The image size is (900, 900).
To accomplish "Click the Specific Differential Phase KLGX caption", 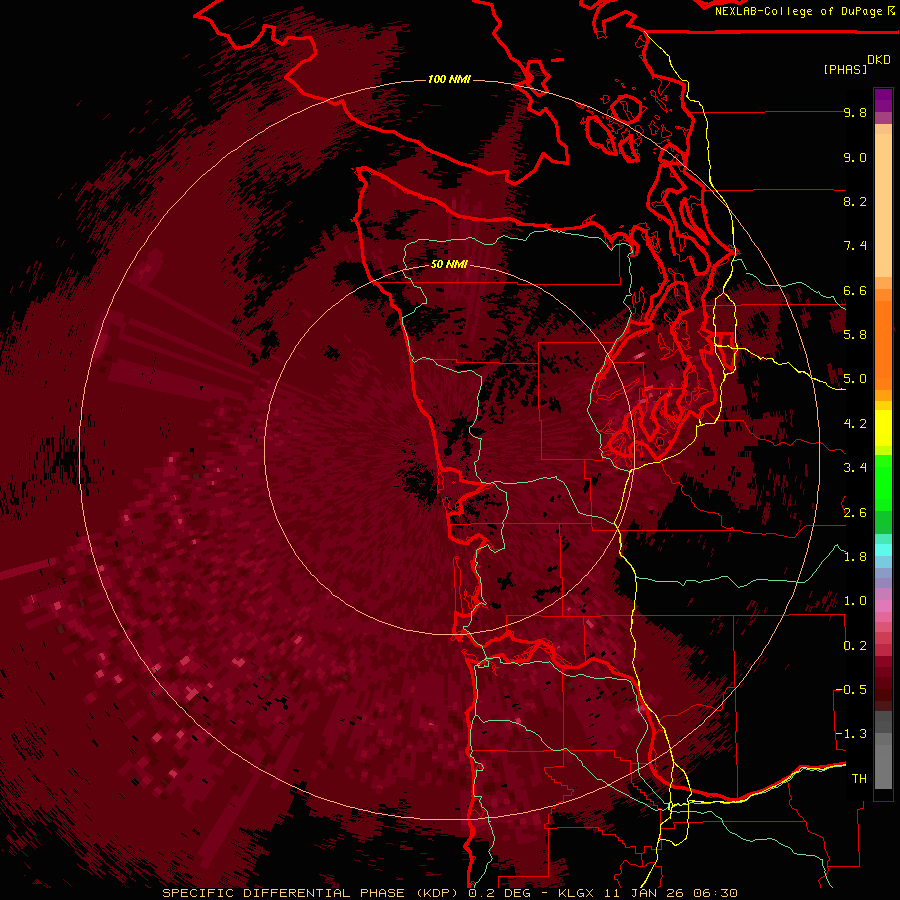I will tap(449, 893).
